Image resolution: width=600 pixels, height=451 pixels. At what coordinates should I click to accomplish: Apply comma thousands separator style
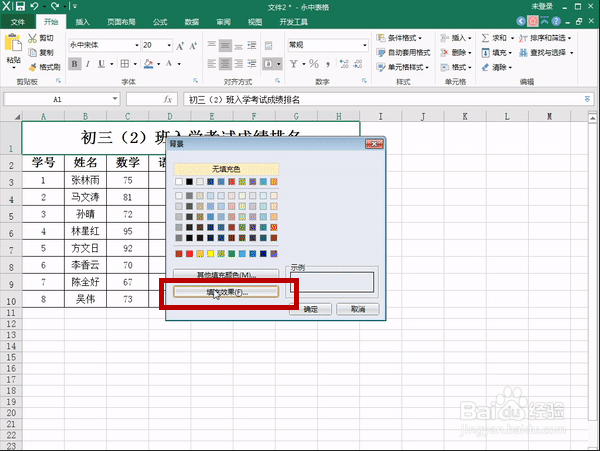[328, 64]
